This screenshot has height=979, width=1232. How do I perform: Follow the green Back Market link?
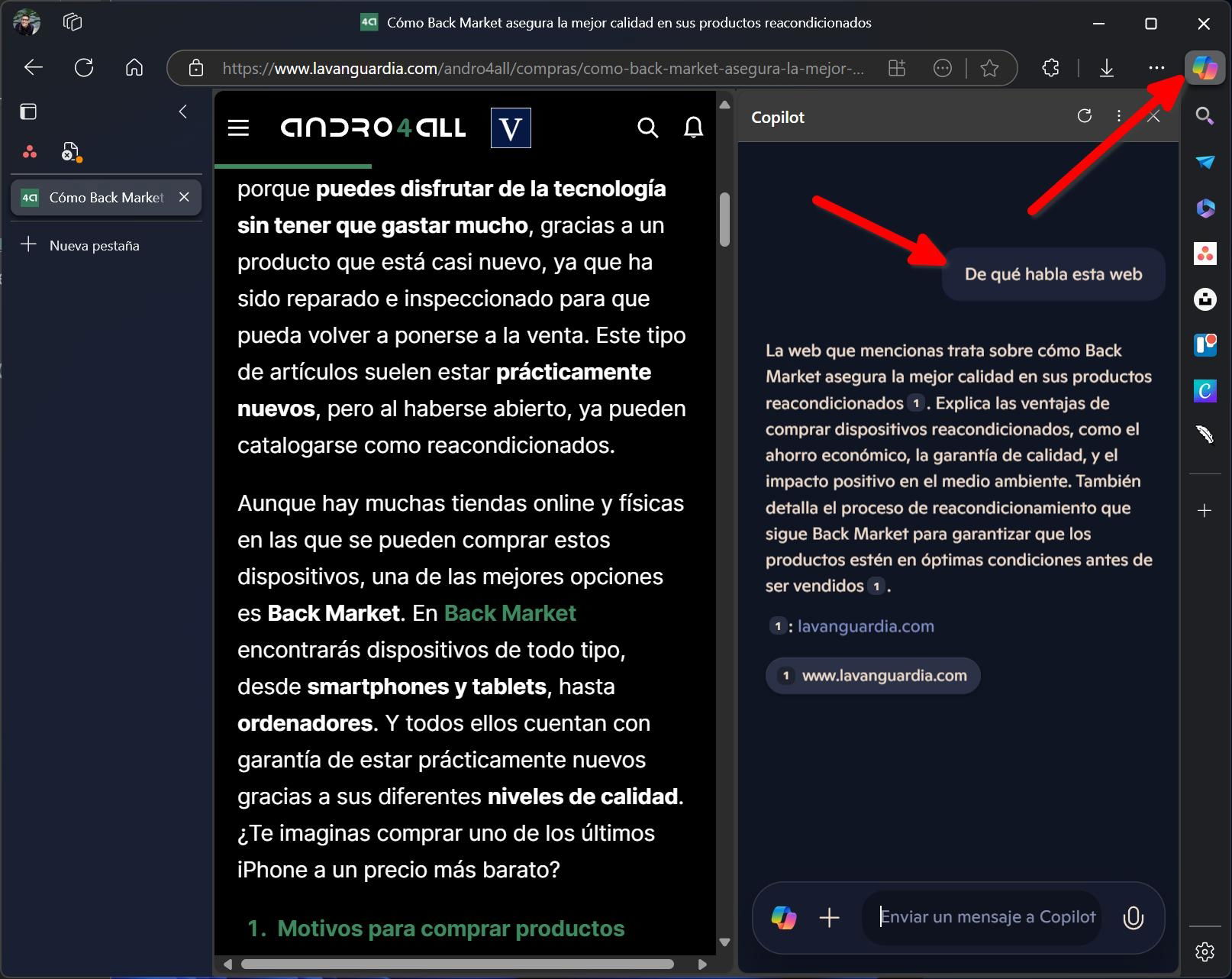coord(510,613)
